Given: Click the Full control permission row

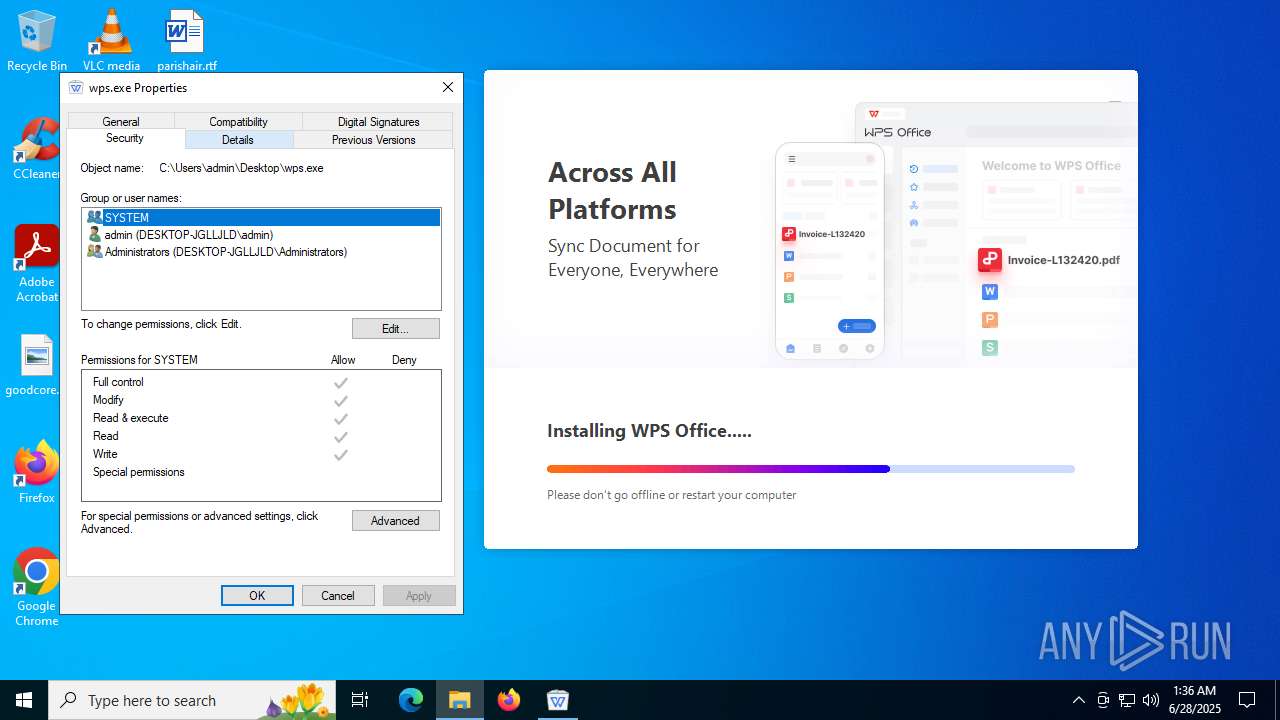Looking at the screenshot, I should [x=261, y=382].
